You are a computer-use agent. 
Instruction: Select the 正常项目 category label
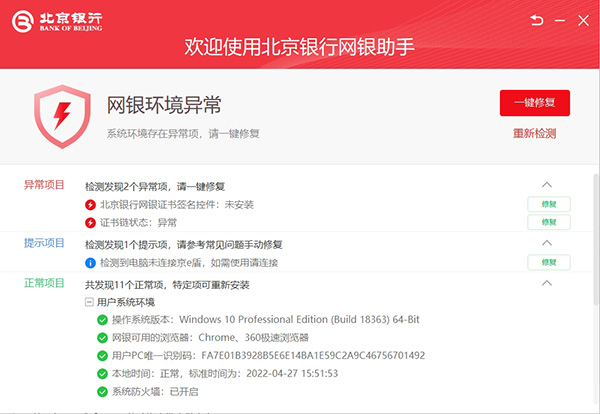coord(44,283)
